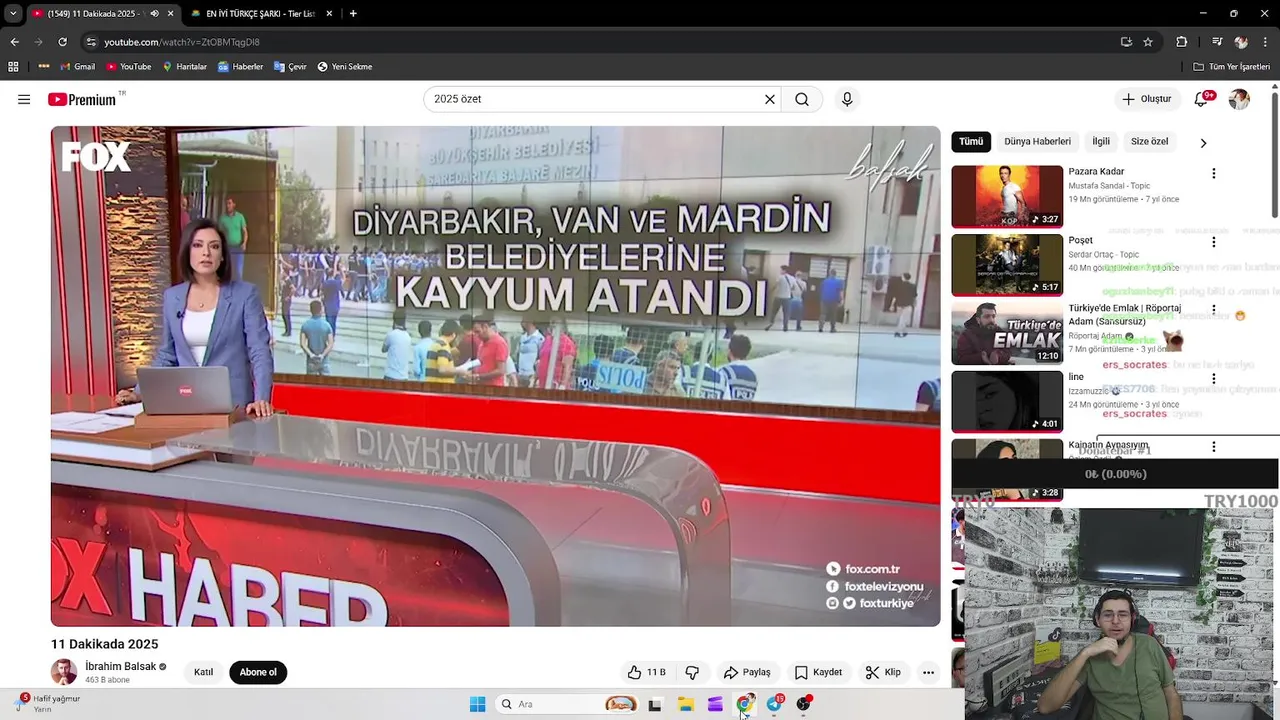Open Chrome three-dot menu

pos(1265,42)
